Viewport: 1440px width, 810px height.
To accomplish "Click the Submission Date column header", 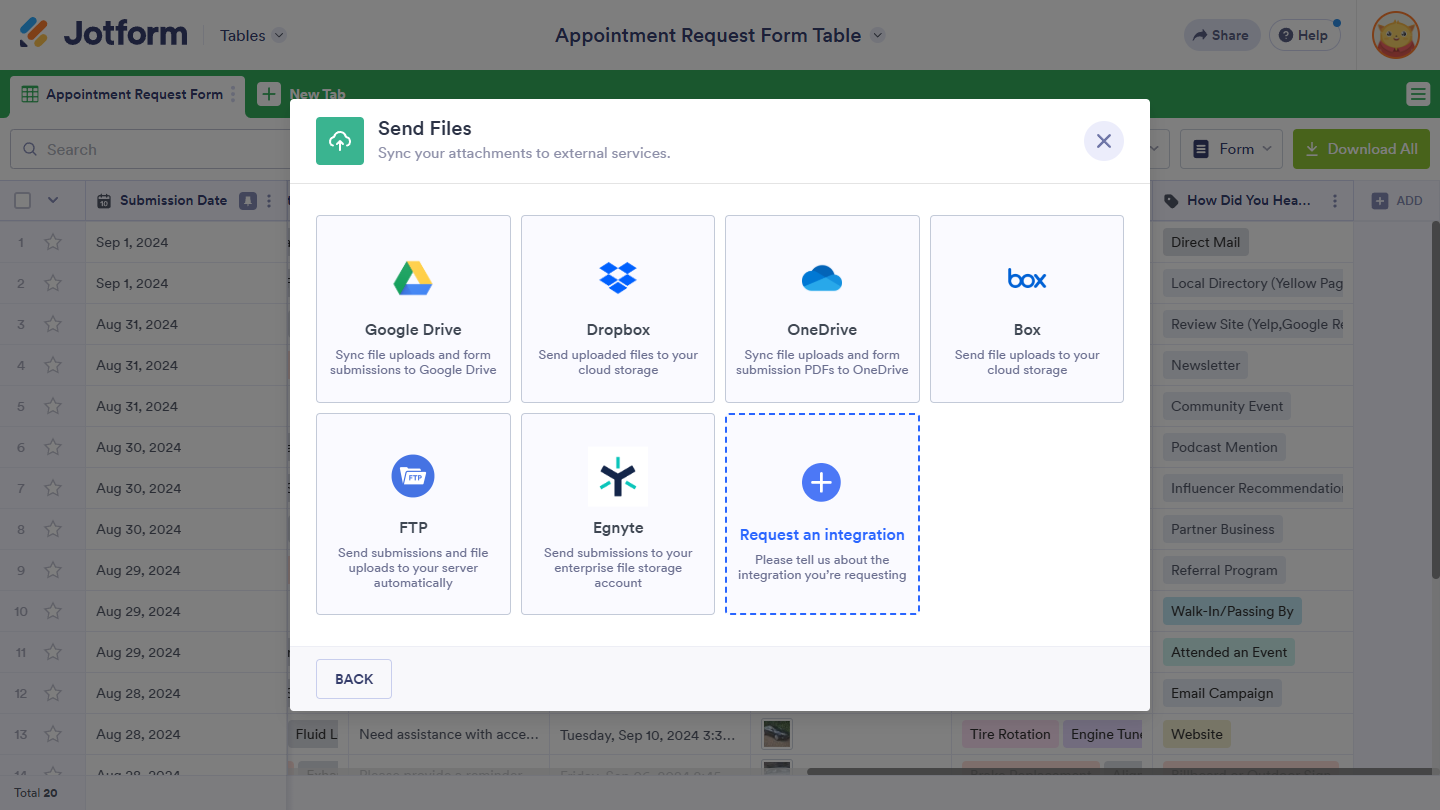I will tap(185, 201).
